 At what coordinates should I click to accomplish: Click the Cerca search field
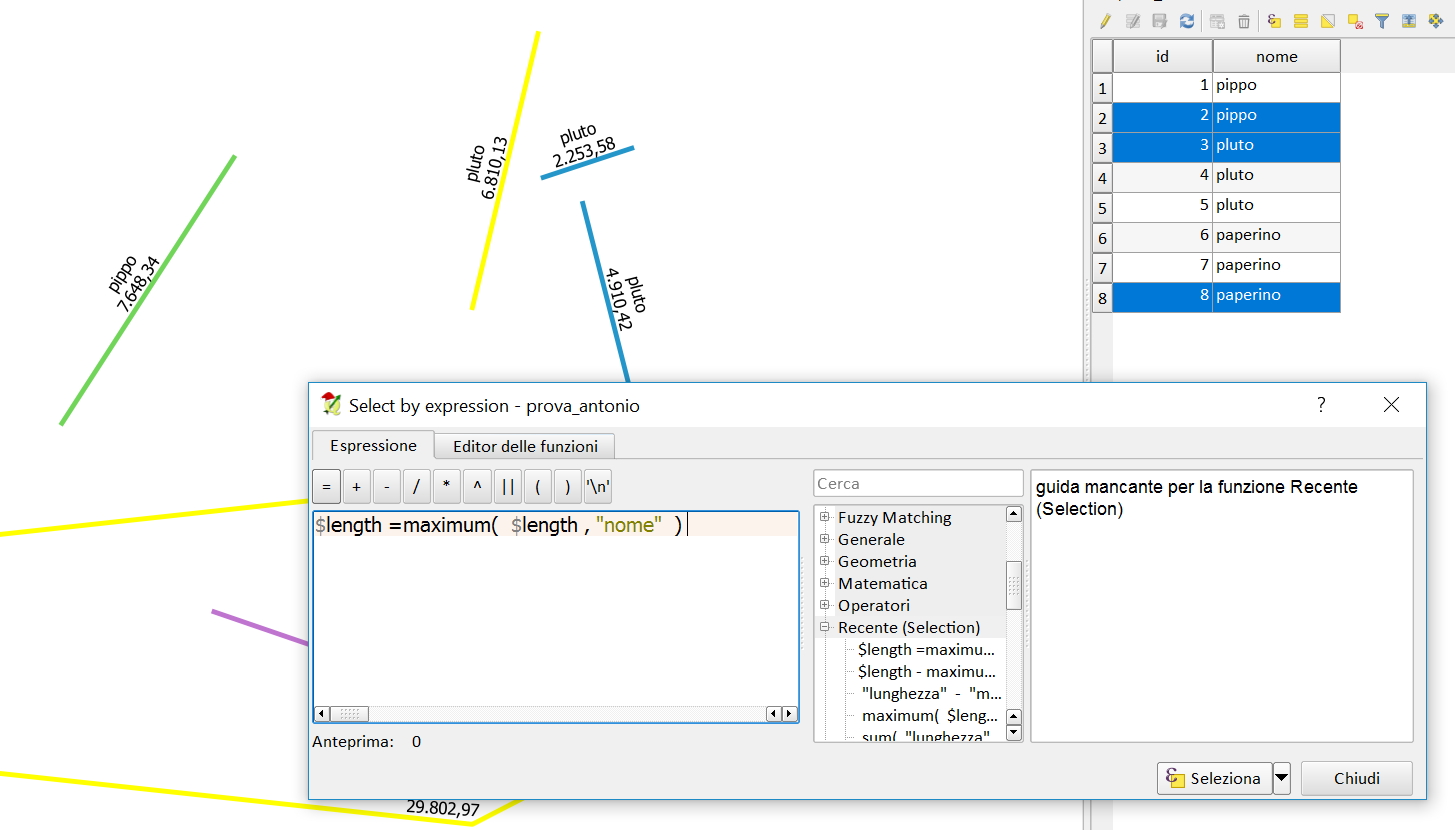918,483
